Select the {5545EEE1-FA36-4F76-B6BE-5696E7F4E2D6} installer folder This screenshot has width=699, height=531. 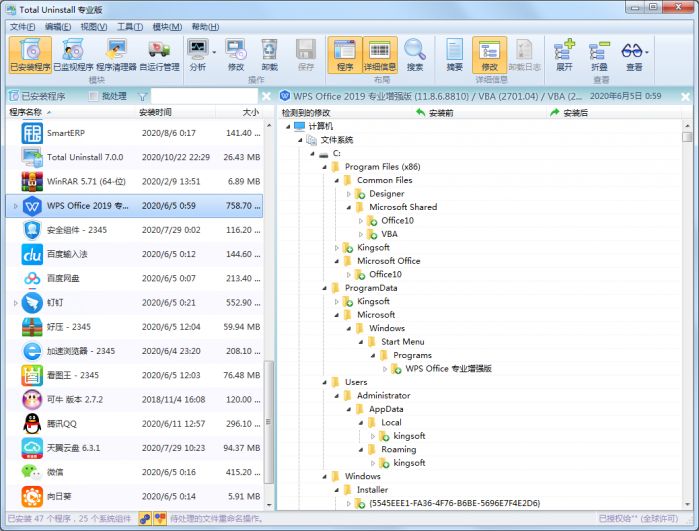pyautogui.click(x=454, y=503)
